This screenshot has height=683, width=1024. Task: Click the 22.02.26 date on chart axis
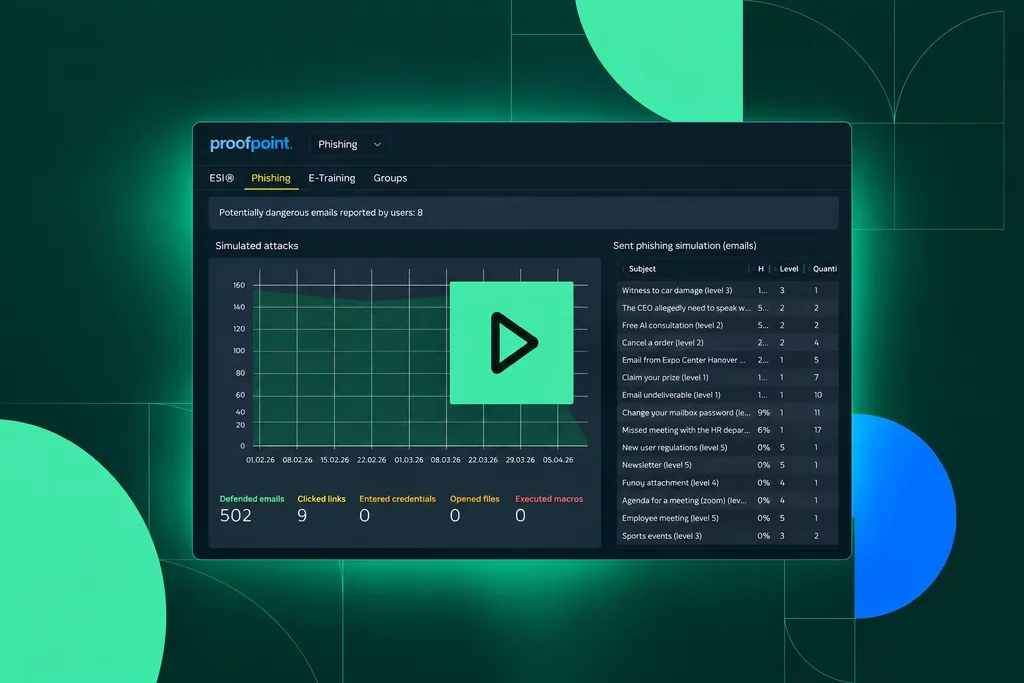[x=371, y=460]
